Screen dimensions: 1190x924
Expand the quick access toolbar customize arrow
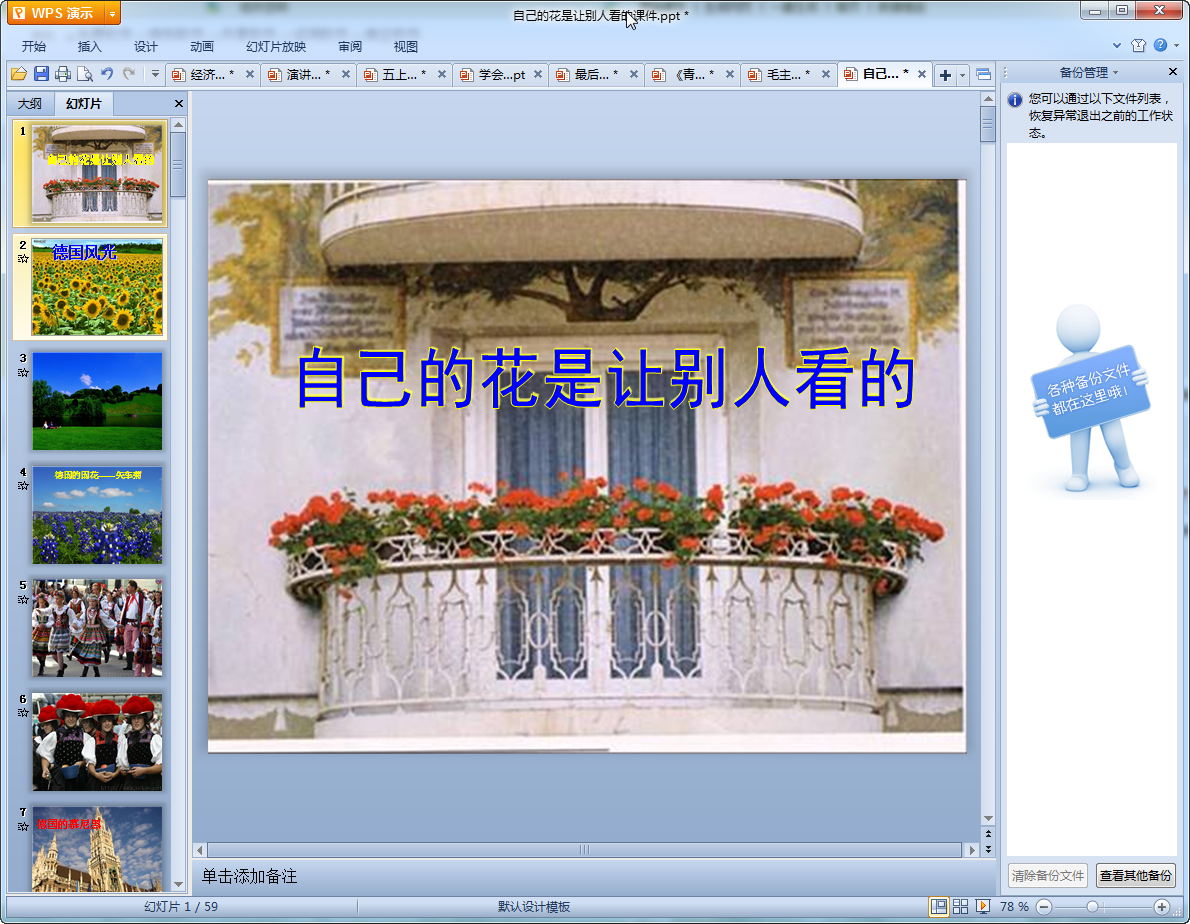tap(155, 74)
